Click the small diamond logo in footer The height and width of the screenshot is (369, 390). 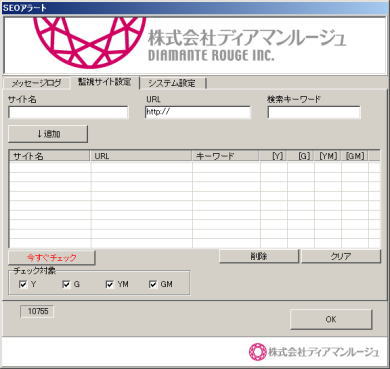(x=258, y=352)
